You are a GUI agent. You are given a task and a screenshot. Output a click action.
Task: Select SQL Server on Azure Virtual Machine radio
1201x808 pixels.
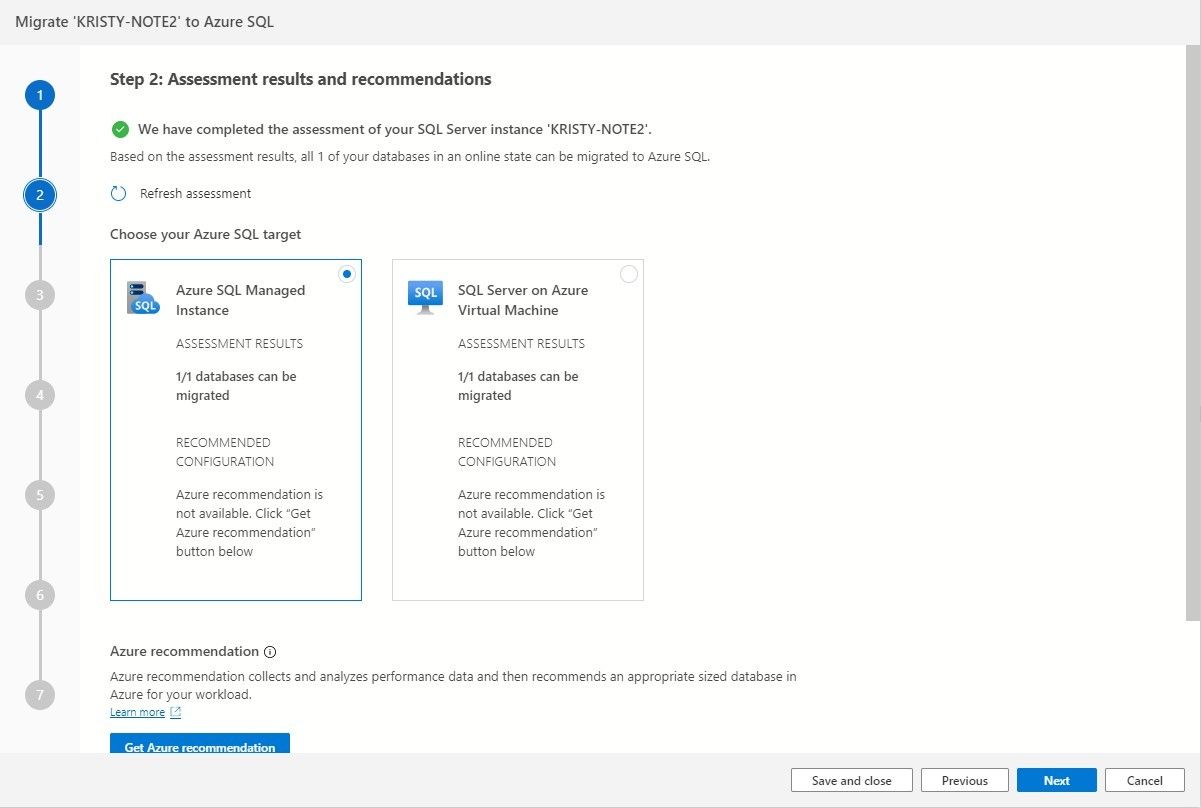coord(629,274)
